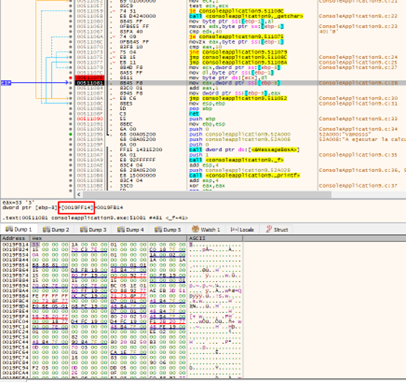Click the current address 00511081
Screen dimensions: 406x382
(90, 83)
